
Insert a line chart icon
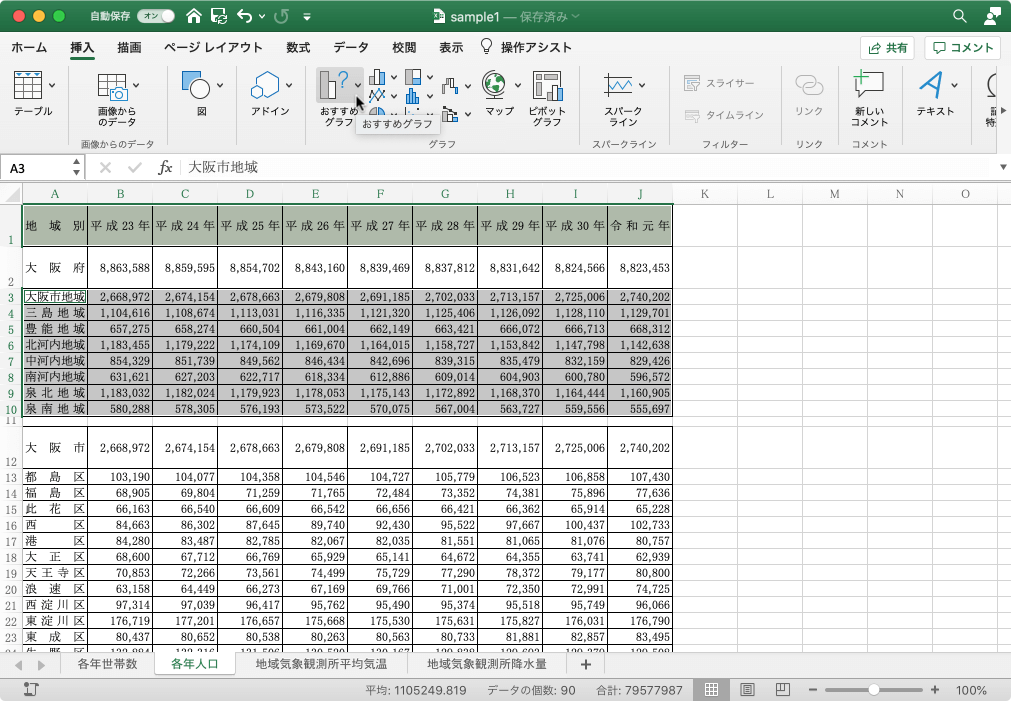point(377,96)
